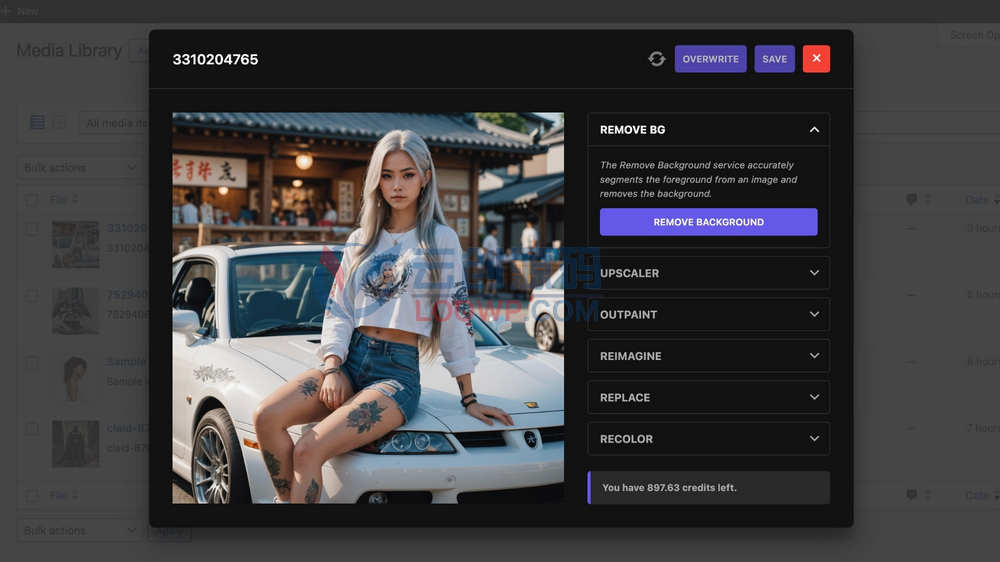1000x562 pixels.
Task: Open Screen Options in Media Library
Action: click(x=970, y=35)
